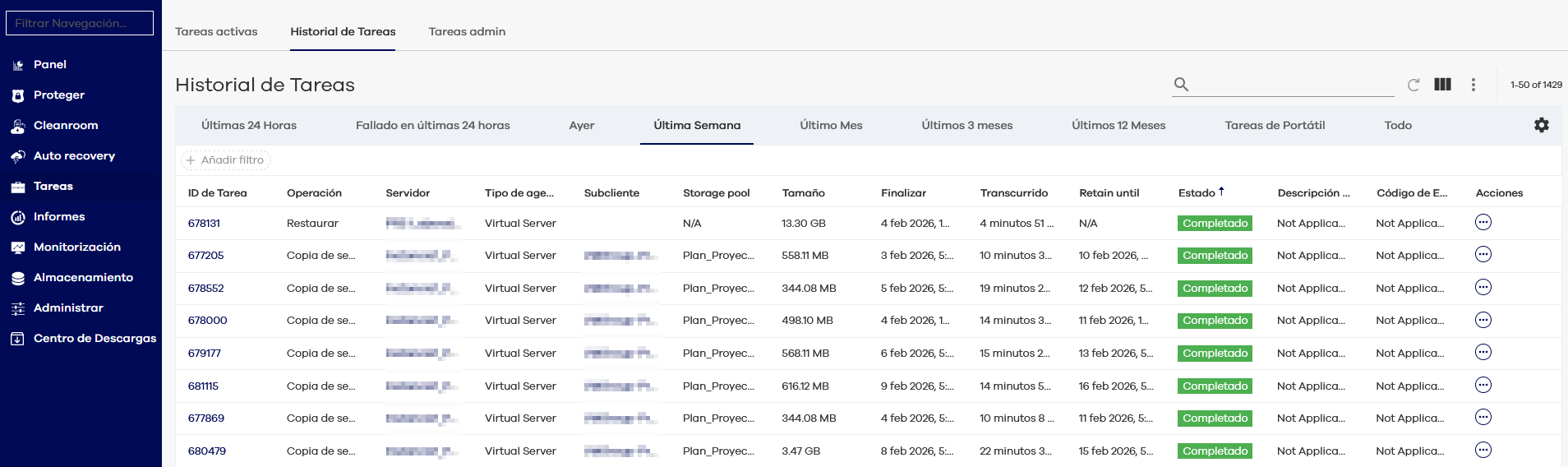Viewport: 1568px width, 467px height.
Task: Select the Tareas de Portátil view
Action: [x=1275, y=125]
